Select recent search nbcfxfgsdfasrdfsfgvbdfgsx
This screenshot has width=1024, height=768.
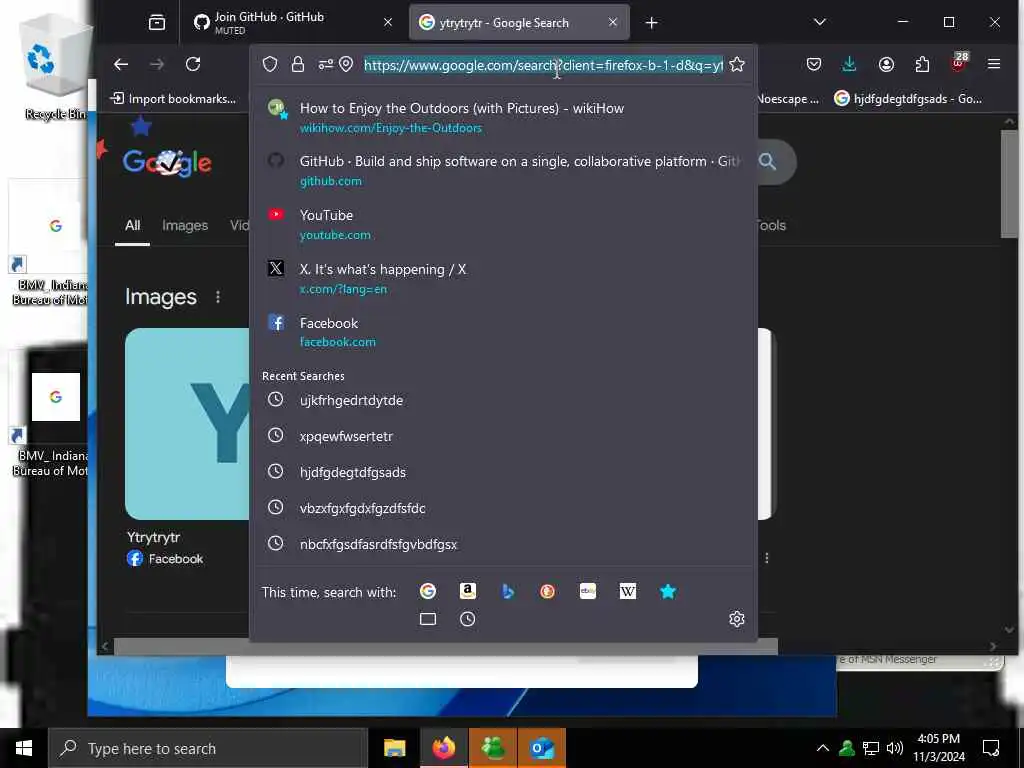pos(504,543)
